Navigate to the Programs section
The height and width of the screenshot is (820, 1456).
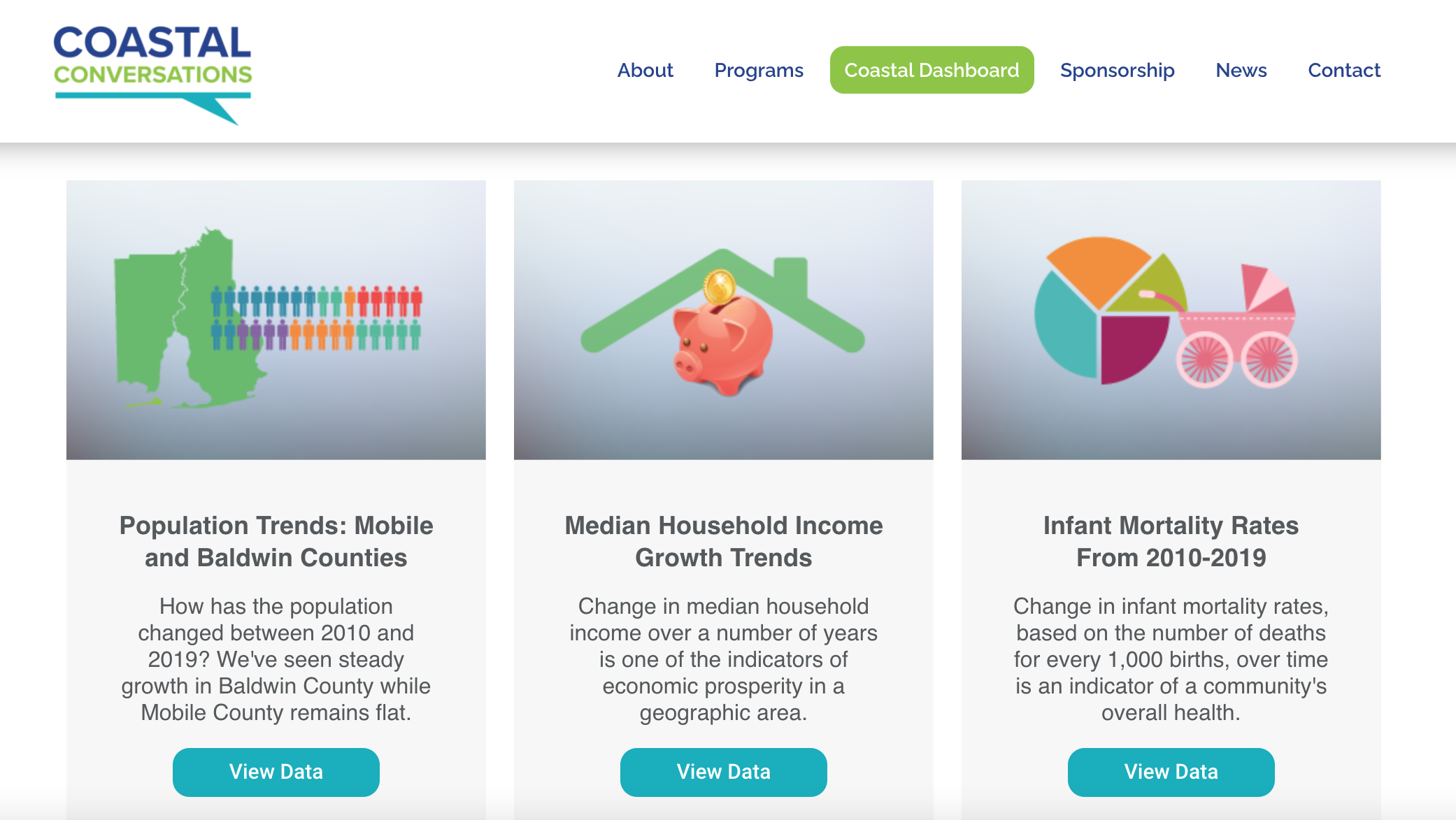758,70
